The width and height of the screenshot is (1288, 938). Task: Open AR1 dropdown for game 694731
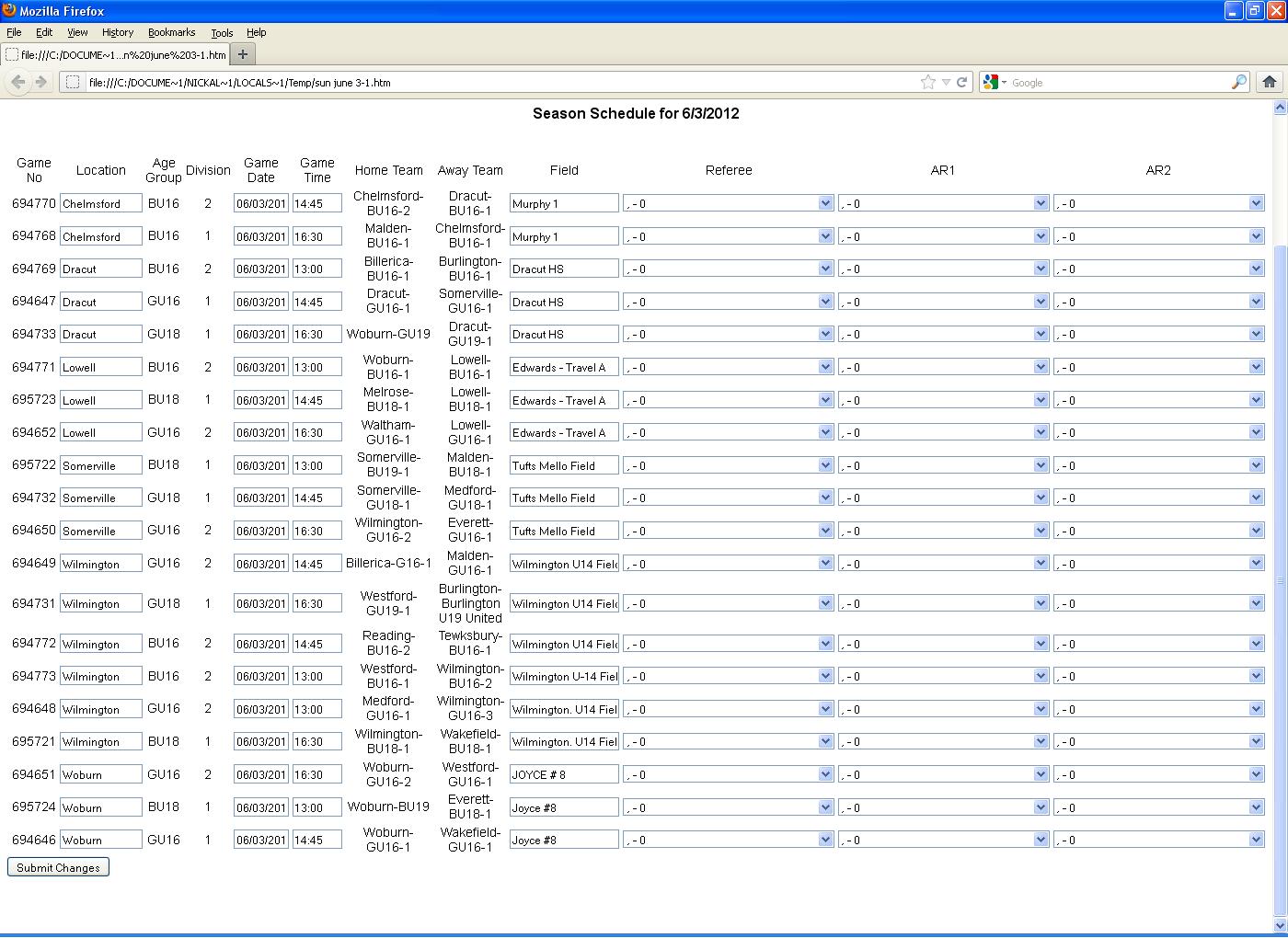943,603
